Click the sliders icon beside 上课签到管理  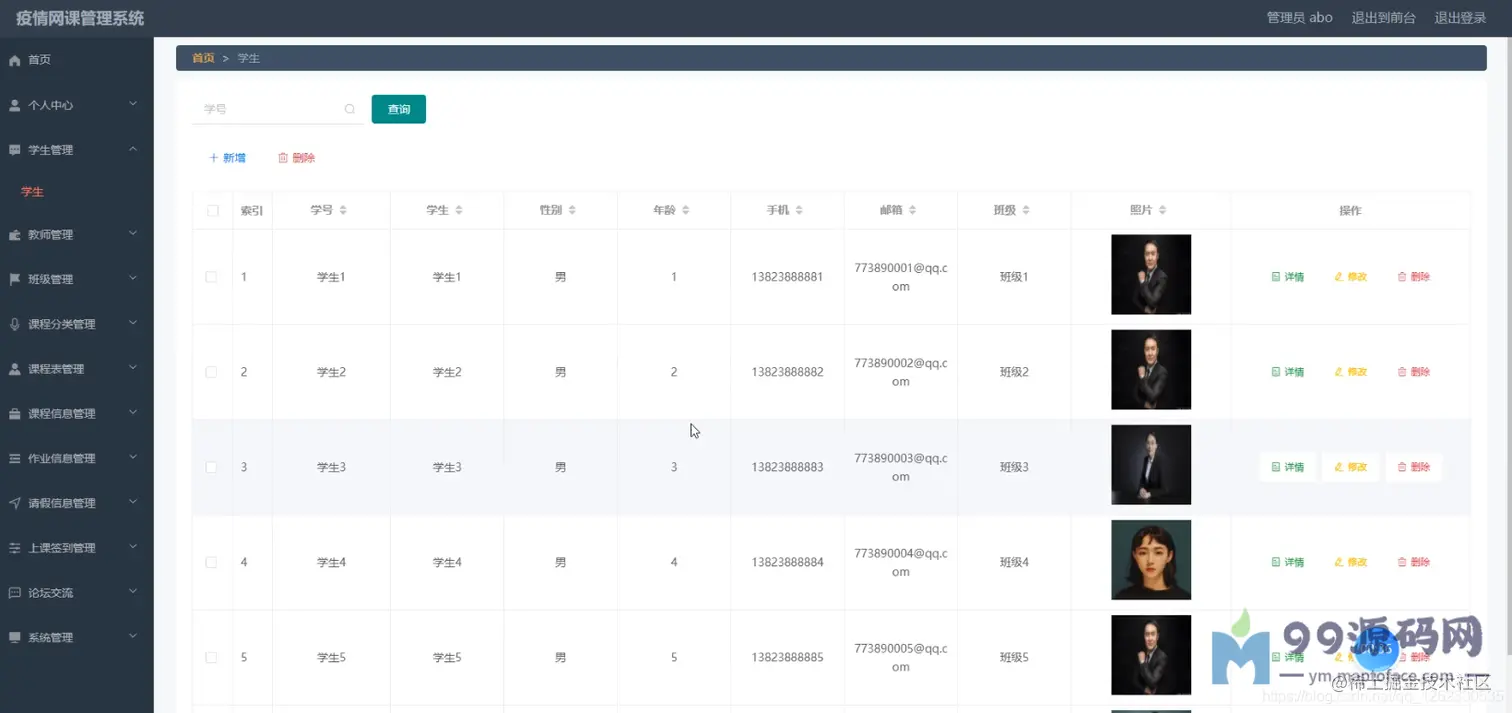[x=14, y=548]
